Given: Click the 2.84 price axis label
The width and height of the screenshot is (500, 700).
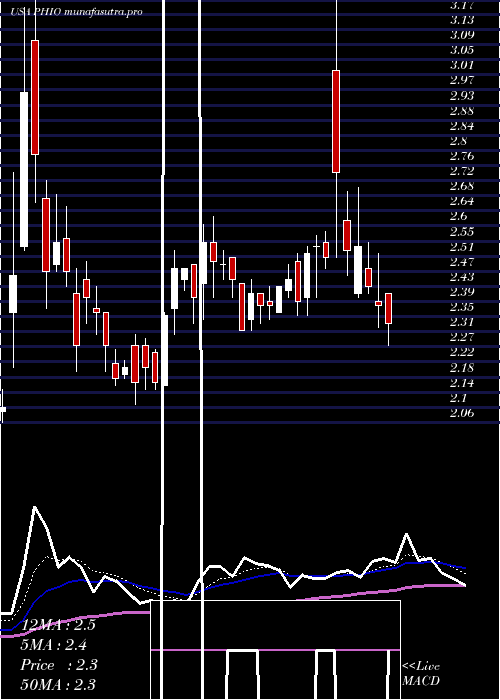Looking at the screenshot, I should coord(462,126).
